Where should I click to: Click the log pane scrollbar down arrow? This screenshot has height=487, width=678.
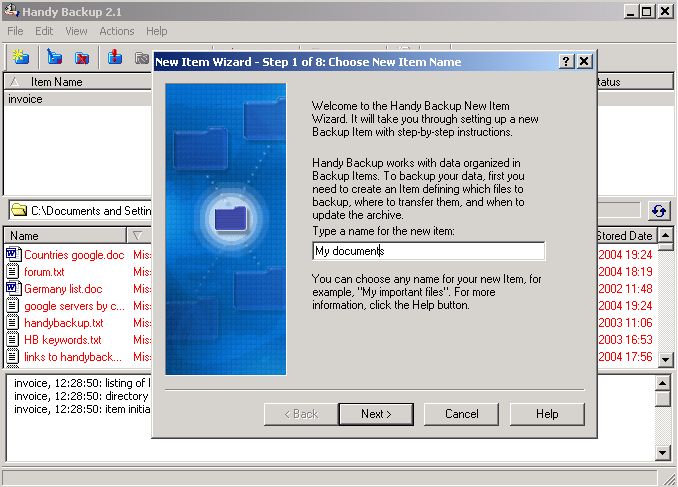pyautogui.click(x=663, y=452)
